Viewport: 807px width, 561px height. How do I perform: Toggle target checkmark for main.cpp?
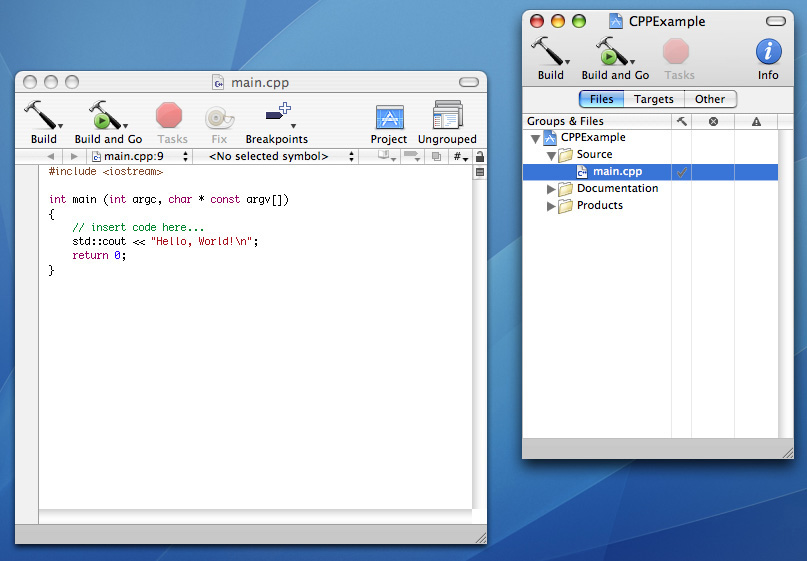tap(681, 172)
